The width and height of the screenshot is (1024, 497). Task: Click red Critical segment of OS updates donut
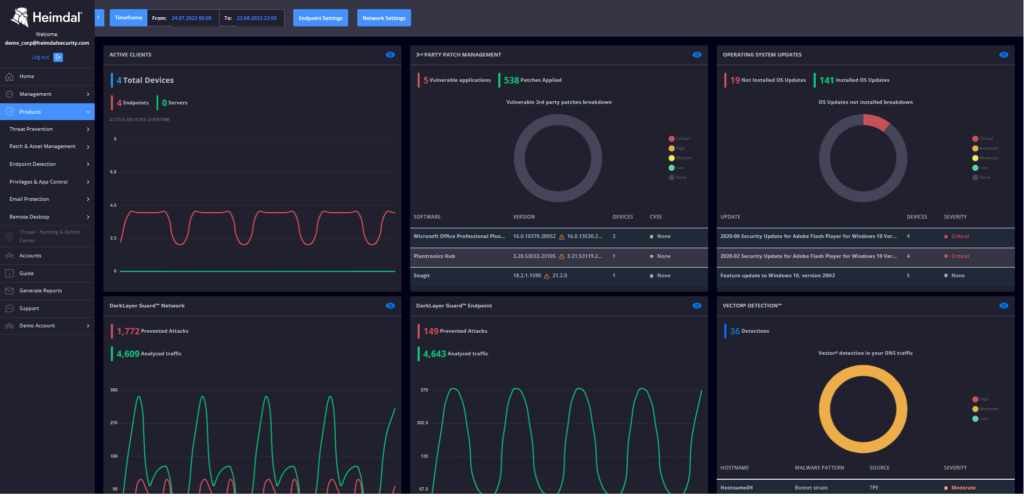(x=877, y=122)
